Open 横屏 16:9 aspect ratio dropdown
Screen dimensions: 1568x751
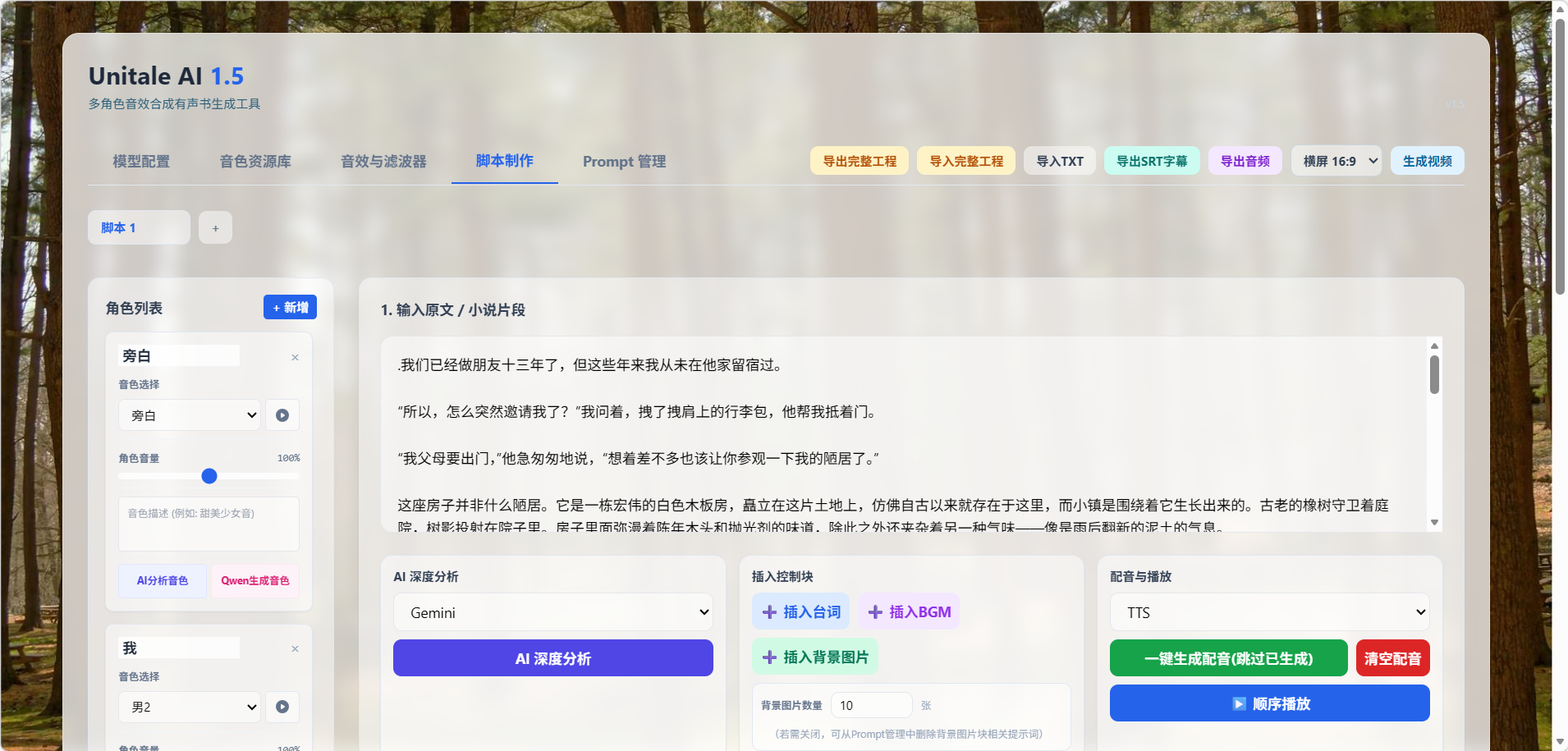[x=1336, y=161]
